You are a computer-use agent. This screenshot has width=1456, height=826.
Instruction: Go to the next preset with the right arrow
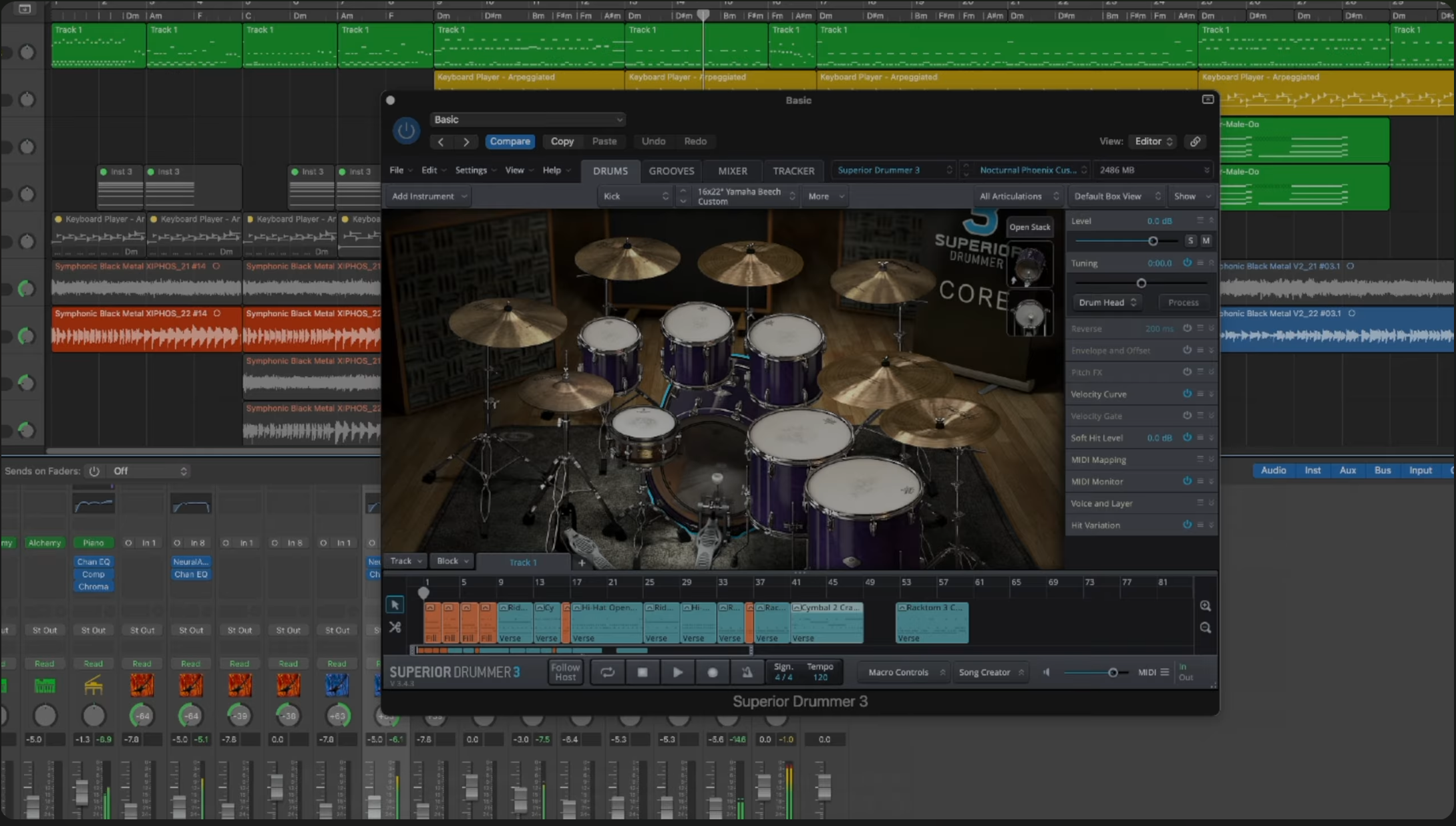click(466, 142)
